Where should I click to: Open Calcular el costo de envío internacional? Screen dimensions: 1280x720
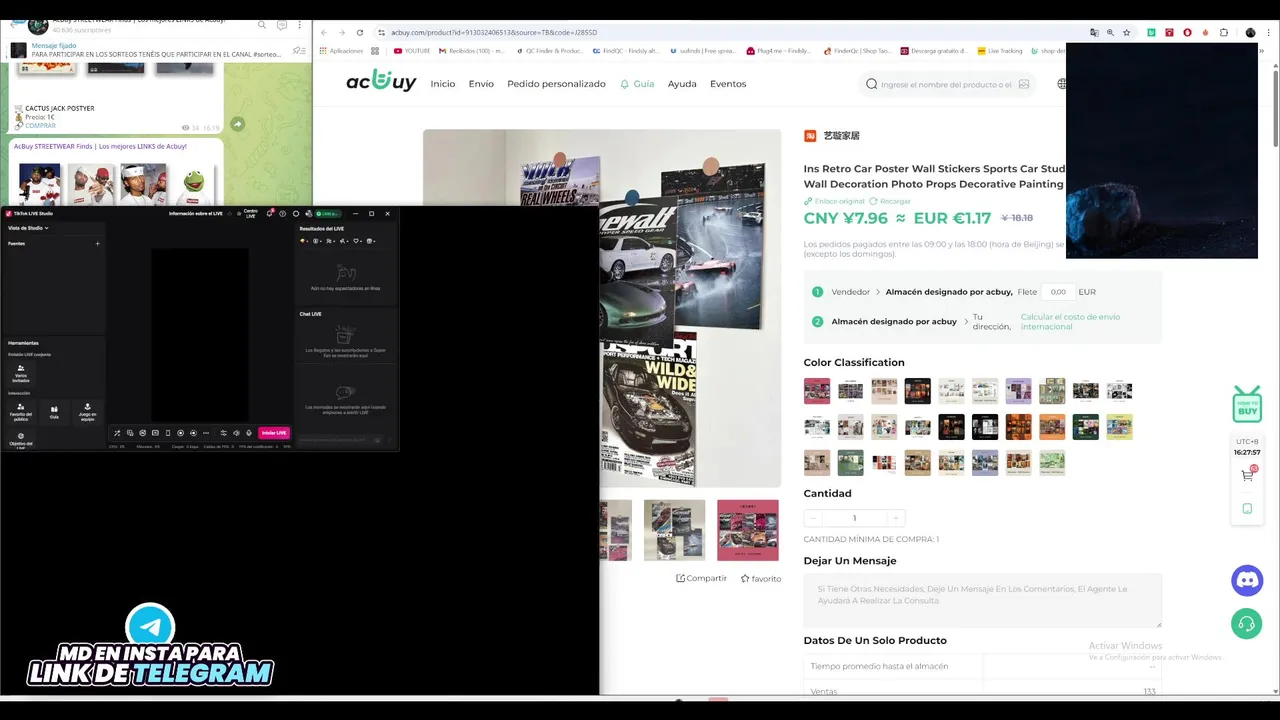1070,322
